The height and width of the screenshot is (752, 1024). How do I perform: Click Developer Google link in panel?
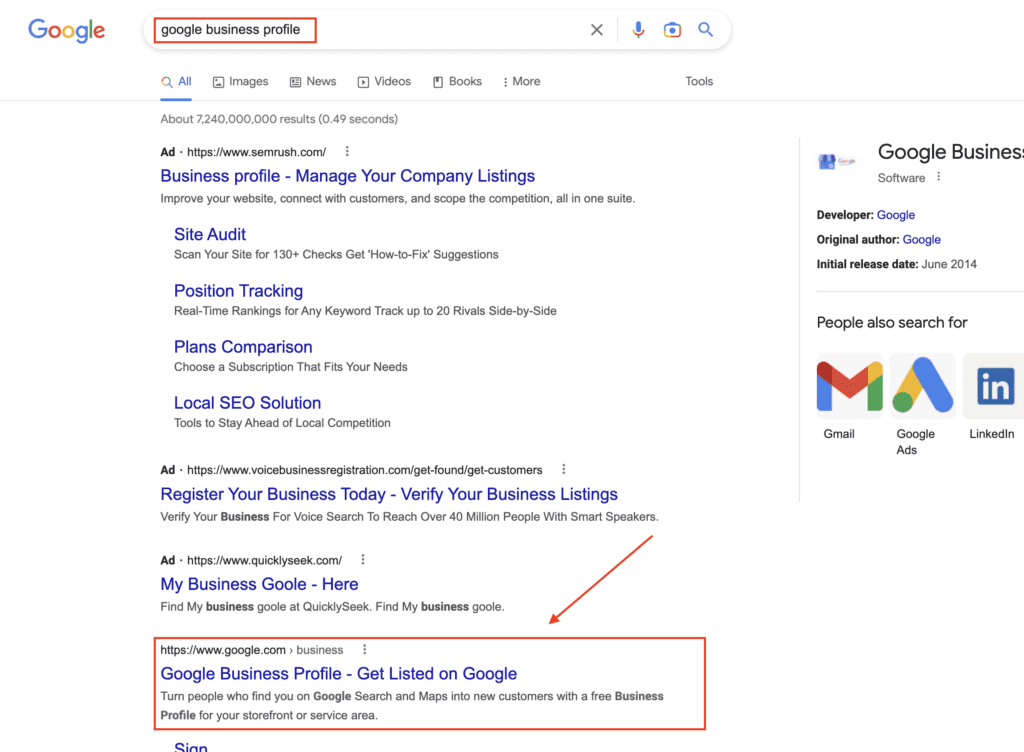coord(895,215)
